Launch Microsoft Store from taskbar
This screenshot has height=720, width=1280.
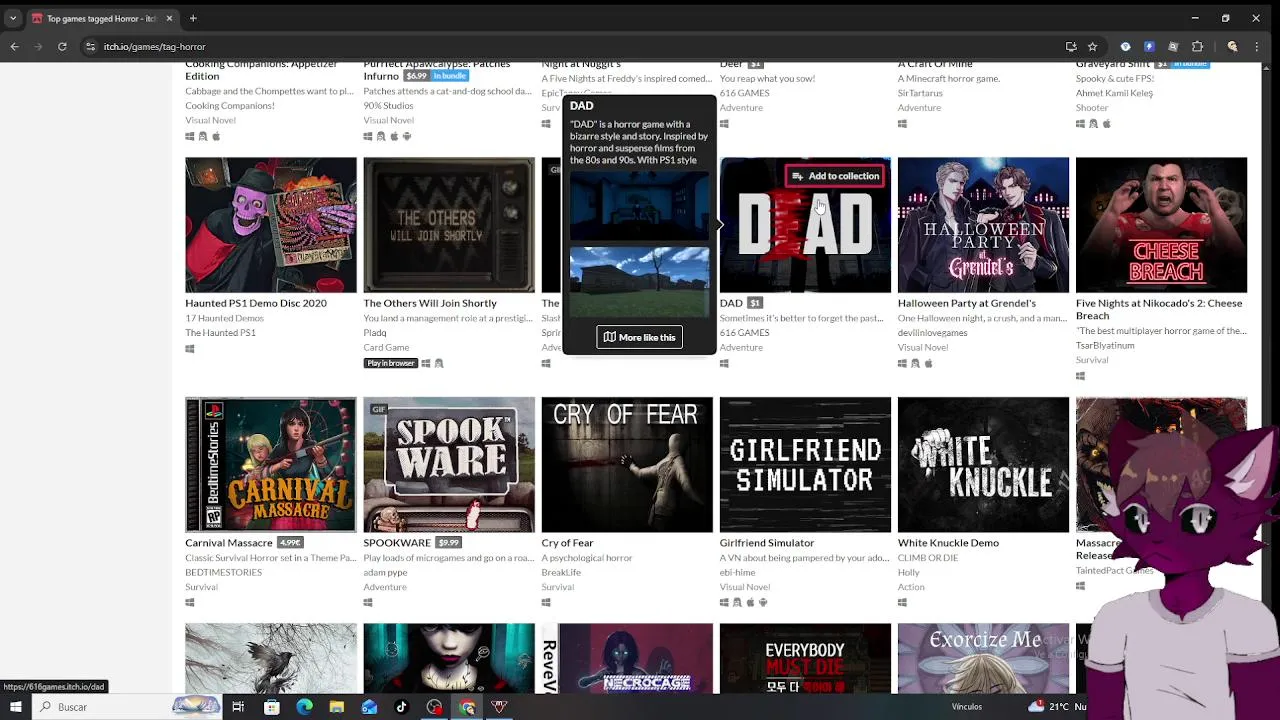(271, 707)
